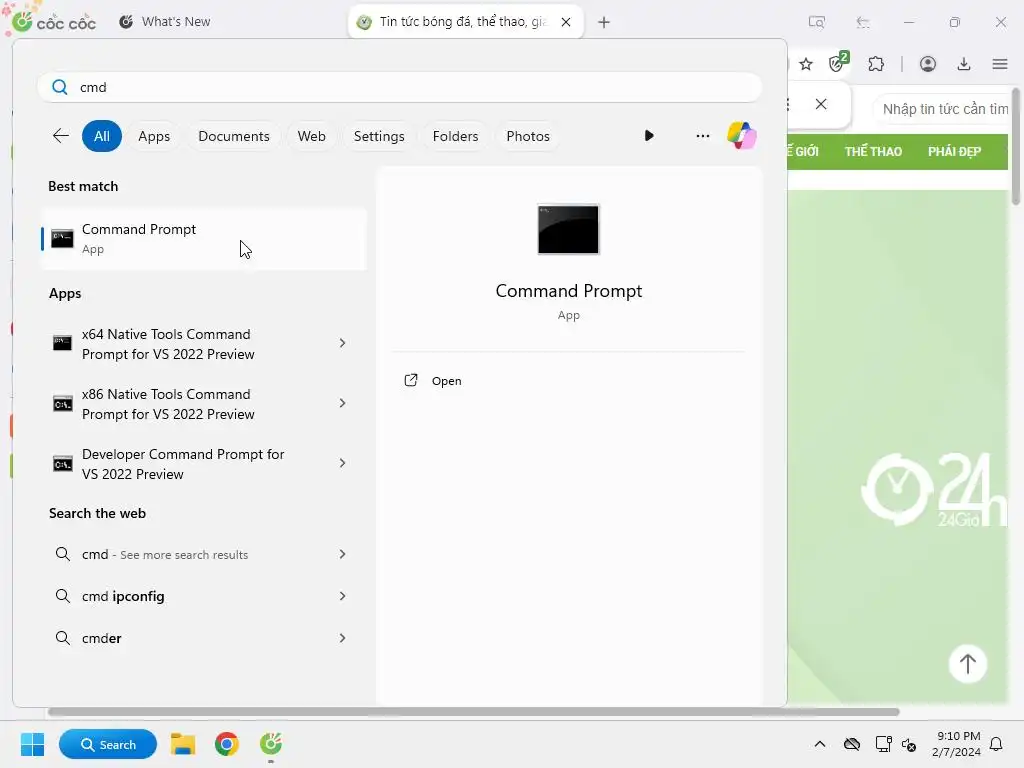Click the browser vertical scrollbar
Screen dimensions: 1024x768
tap(1016, 147)
